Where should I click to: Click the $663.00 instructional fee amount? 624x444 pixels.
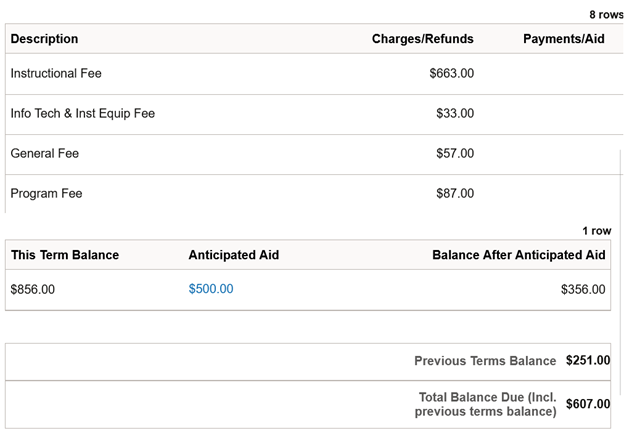click(x=451, y=73)
